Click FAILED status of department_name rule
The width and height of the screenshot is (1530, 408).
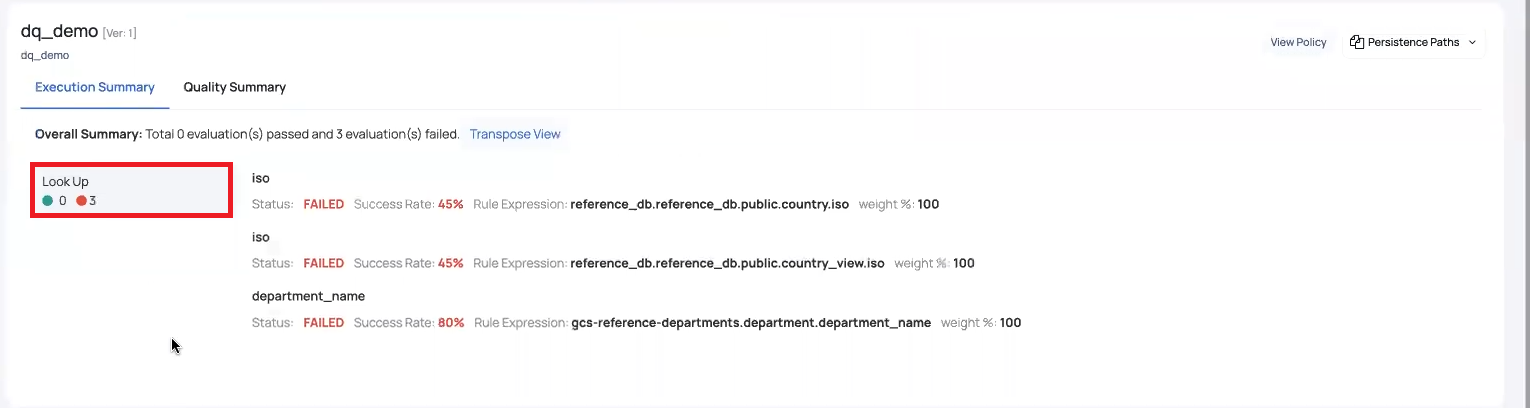[x=324, y=323]
